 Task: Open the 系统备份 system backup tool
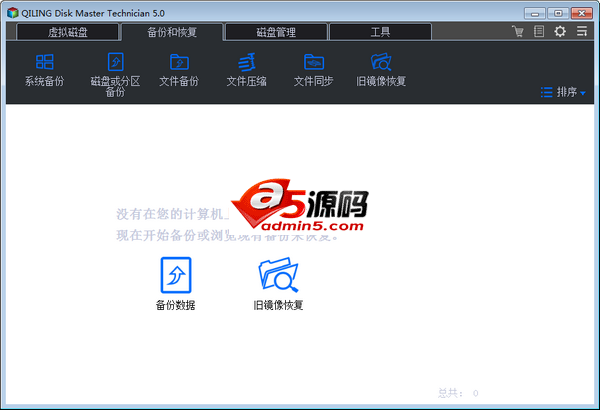pos(44,70)
